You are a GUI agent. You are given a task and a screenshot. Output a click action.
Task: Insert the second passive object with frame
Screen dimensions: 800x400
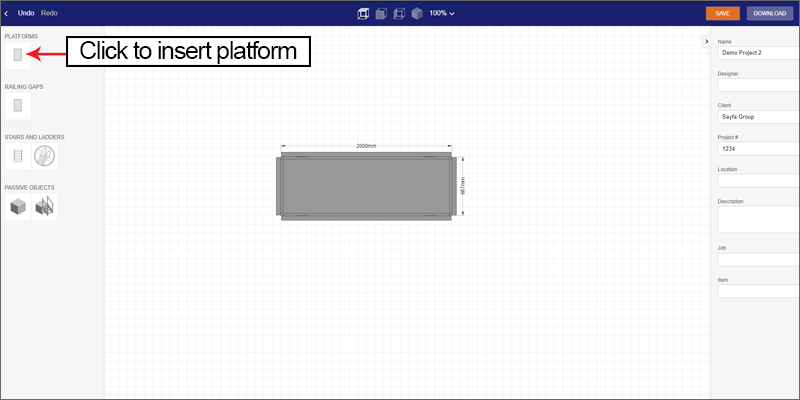click(44, 206)
